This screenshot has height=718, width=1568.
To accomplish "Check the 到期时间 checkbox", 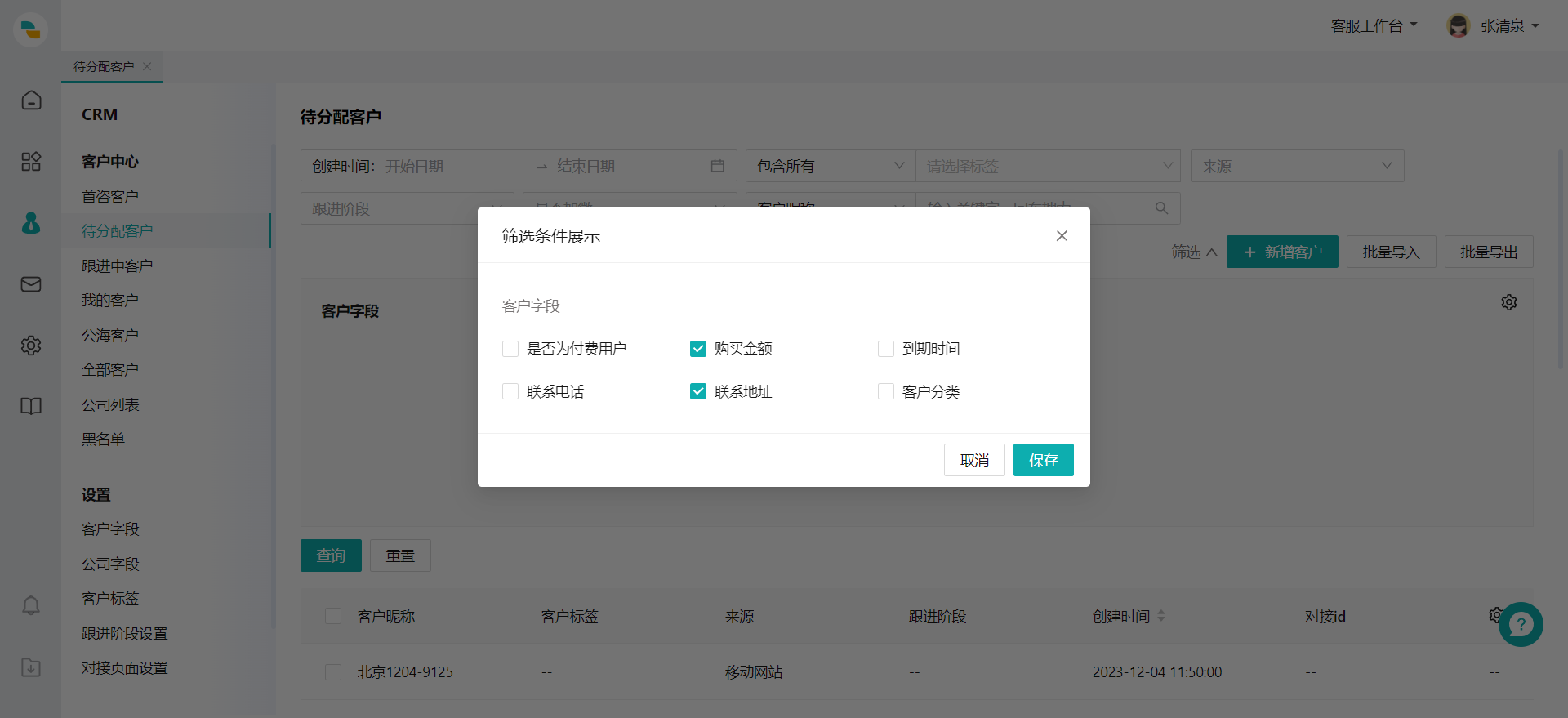I will 886,349.
